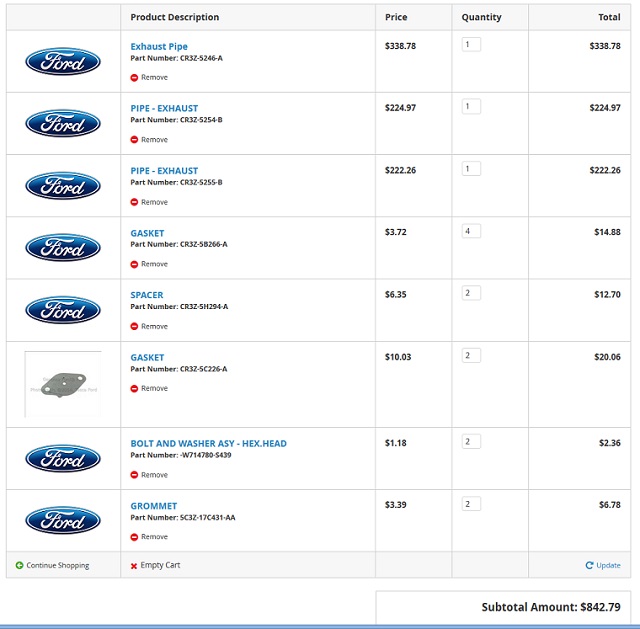Click quantity field for Exhaust Pipe
The image size is (640, 629).
tap(471, 45)
